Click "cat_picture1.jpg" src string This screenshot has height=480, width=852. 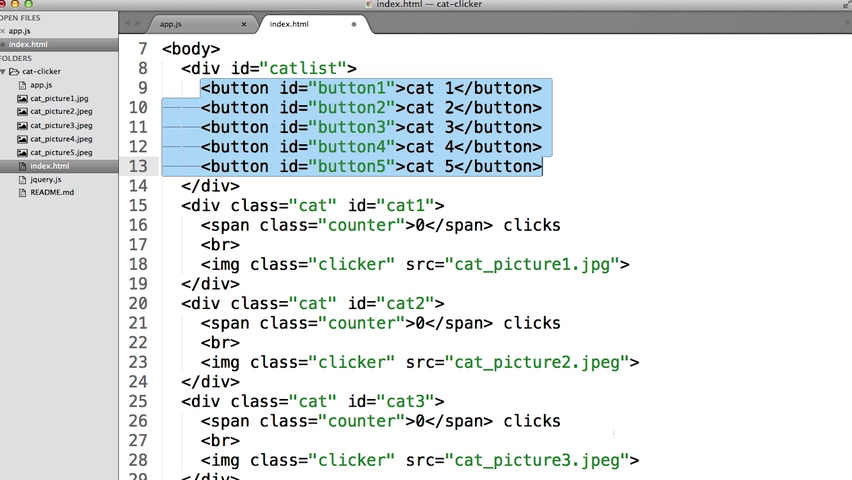[532, 264]
